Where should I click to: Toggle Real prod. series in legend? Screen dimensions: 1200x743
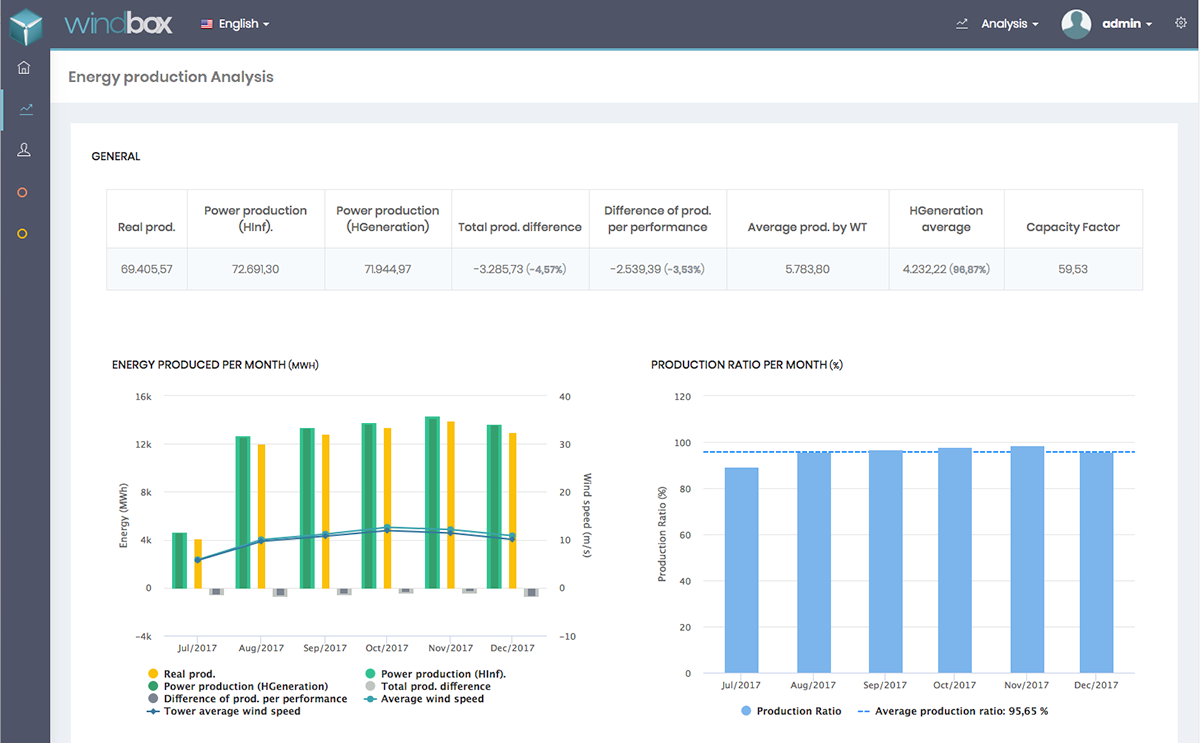(x=188, y=674)
